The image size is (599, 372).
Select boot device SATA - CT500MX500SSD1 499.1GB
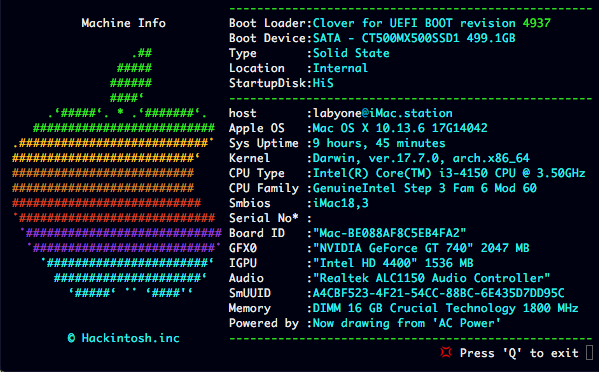click(414, 38)
